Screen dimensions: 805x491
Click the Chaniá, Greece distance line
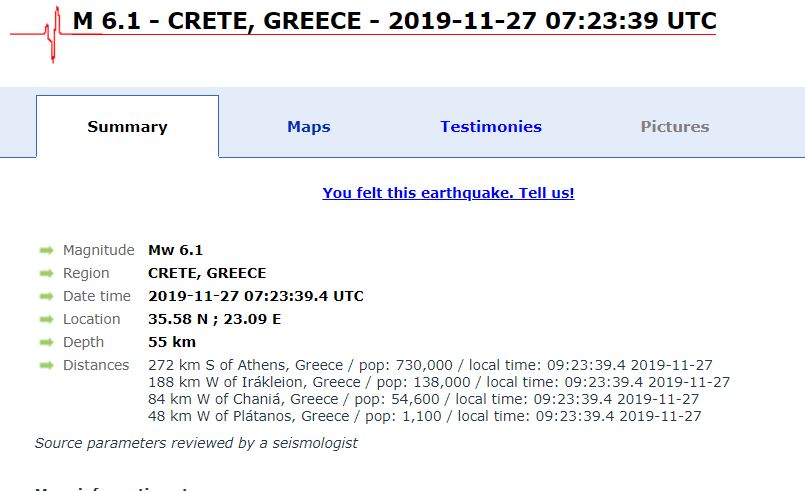(x=424, y=399)
